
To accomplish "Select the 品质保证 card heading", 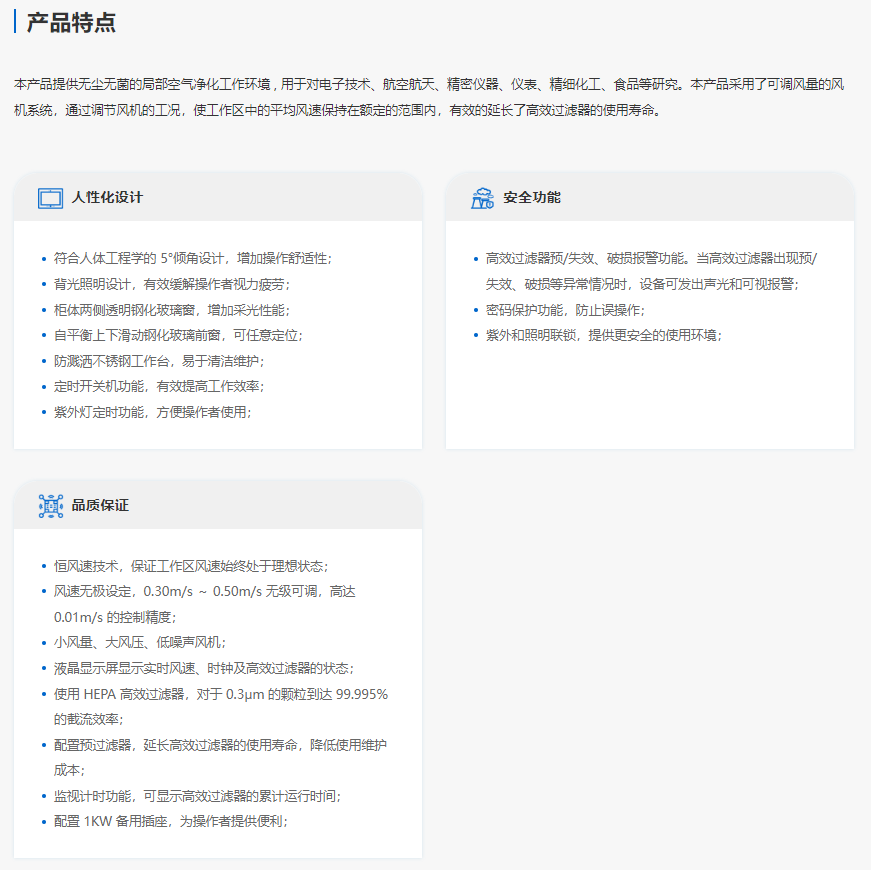I will pos(100,506).
